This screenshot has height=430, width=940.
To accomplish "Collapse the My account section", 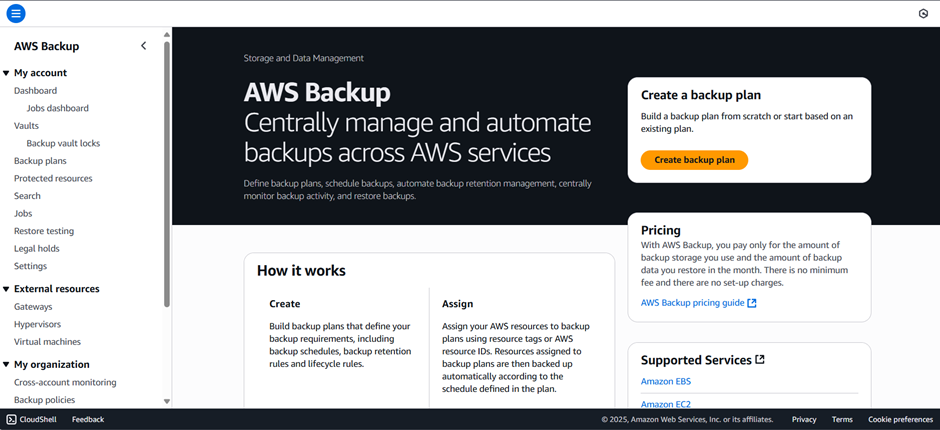I will click(x=6, y=73).
